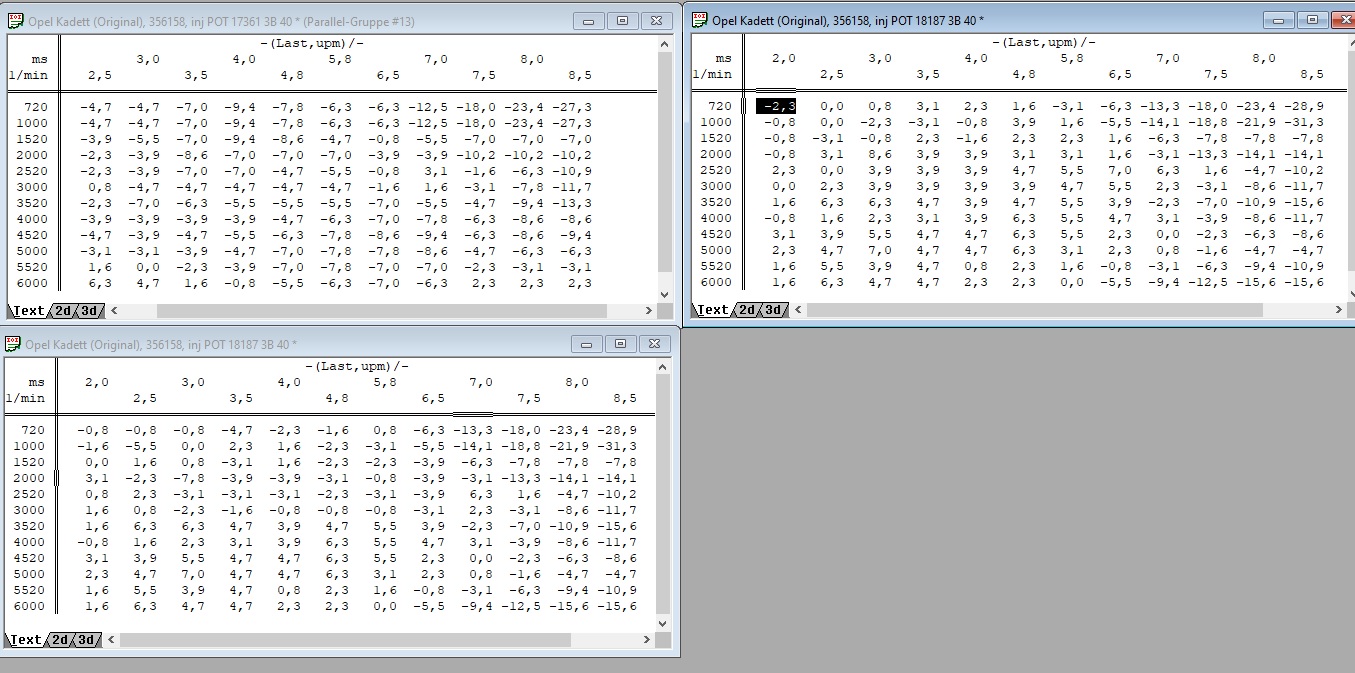
Task: Maximize the Parallel-Gruppe #13 window
Action: point(622,21)
